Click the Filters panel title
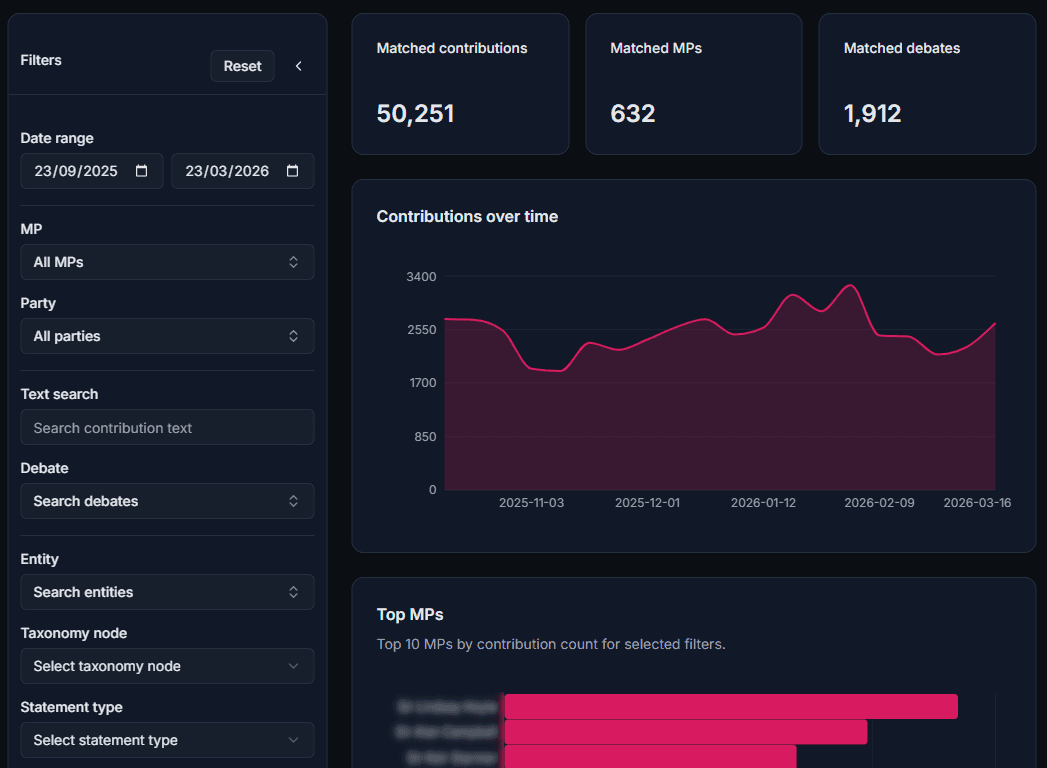The width and height of the screenshot is (1047, 768). coord(41,60)
